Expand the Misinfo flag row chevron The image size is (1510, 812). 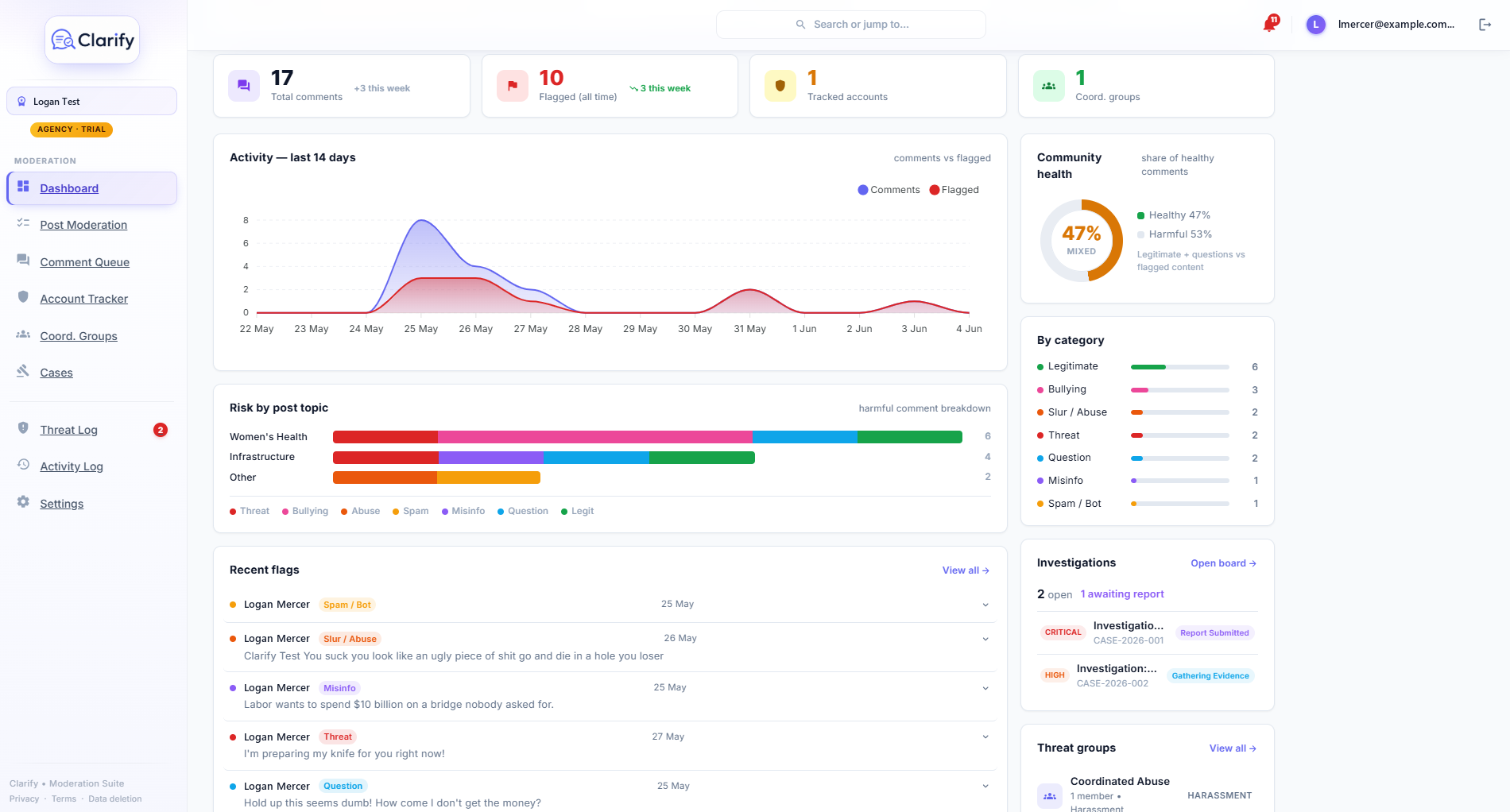[x=985, y=688]
